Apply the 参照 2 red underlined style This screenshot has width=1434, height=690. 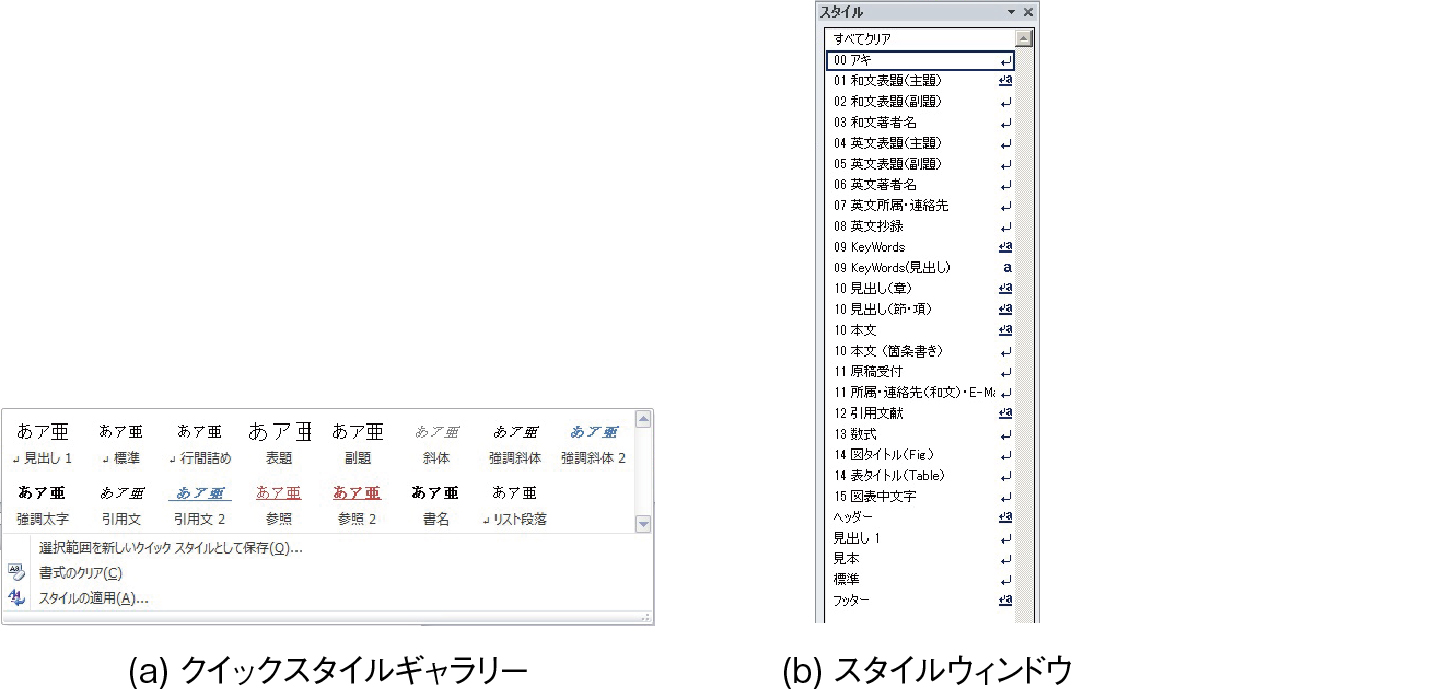pos(357,505)
